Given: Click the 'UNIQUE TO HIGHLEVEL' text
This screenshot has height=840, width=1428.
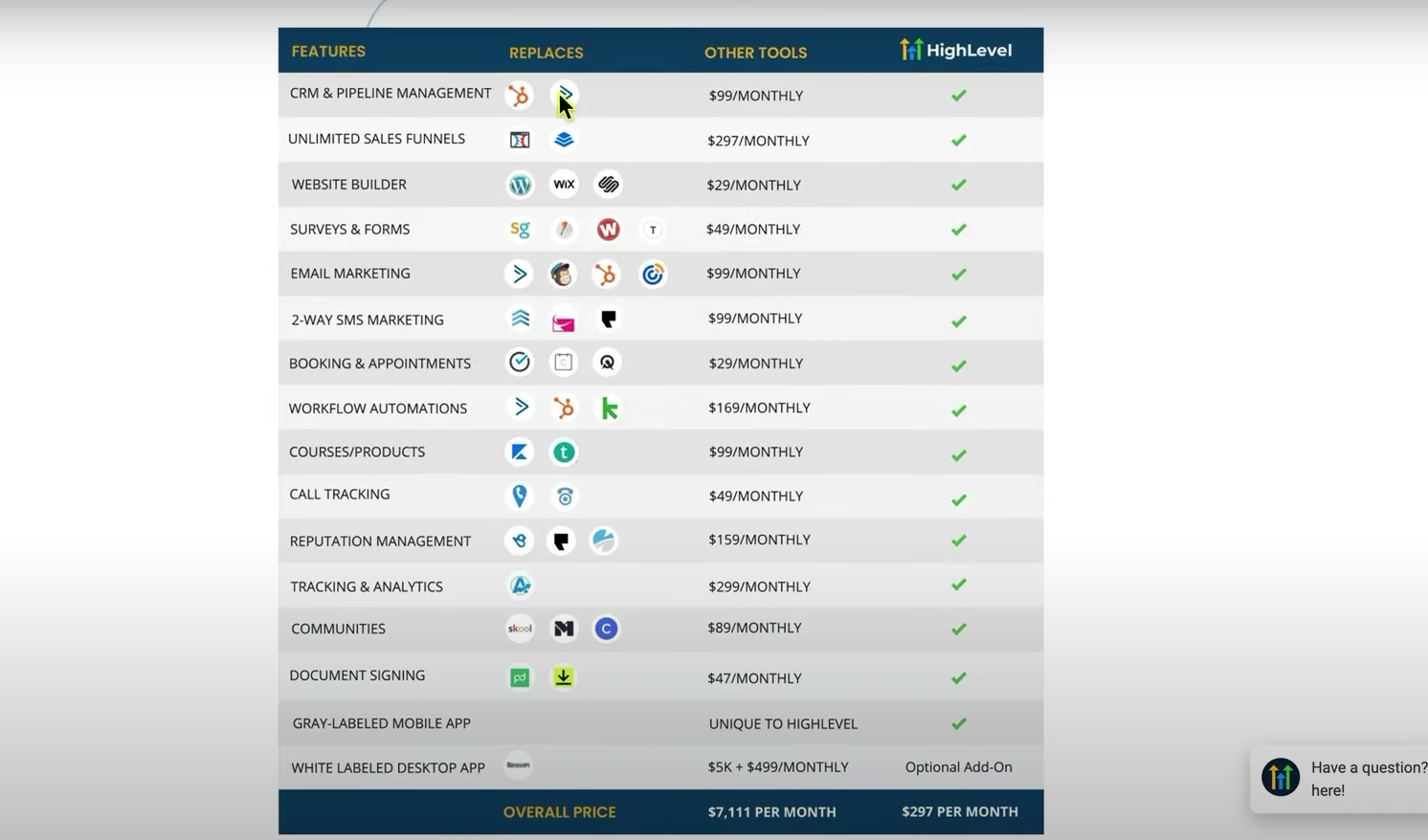Looking at the screenshot, I should (x=783, y=724).
